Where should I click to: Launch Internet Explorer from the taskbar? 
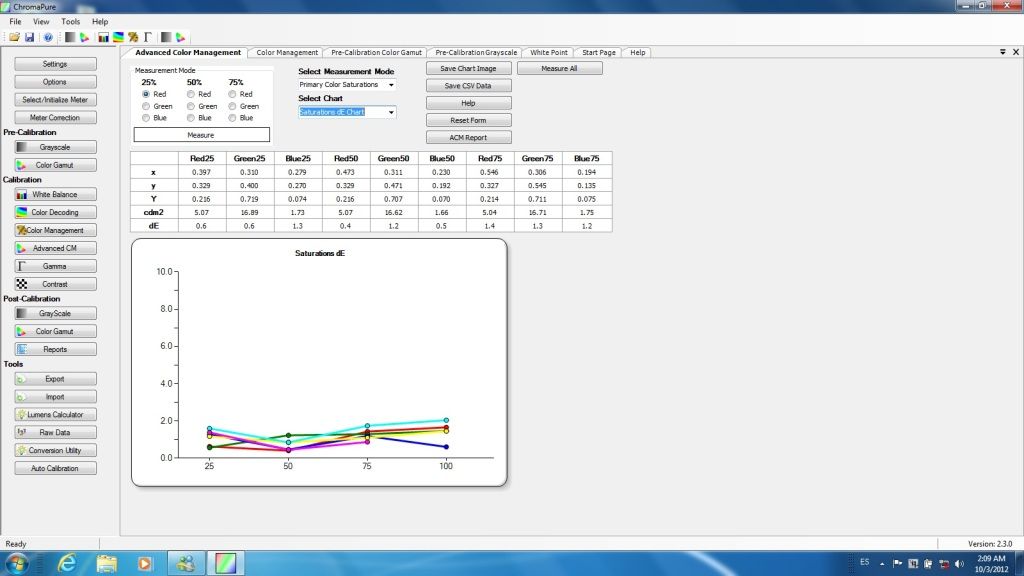[x=67, y=563]
